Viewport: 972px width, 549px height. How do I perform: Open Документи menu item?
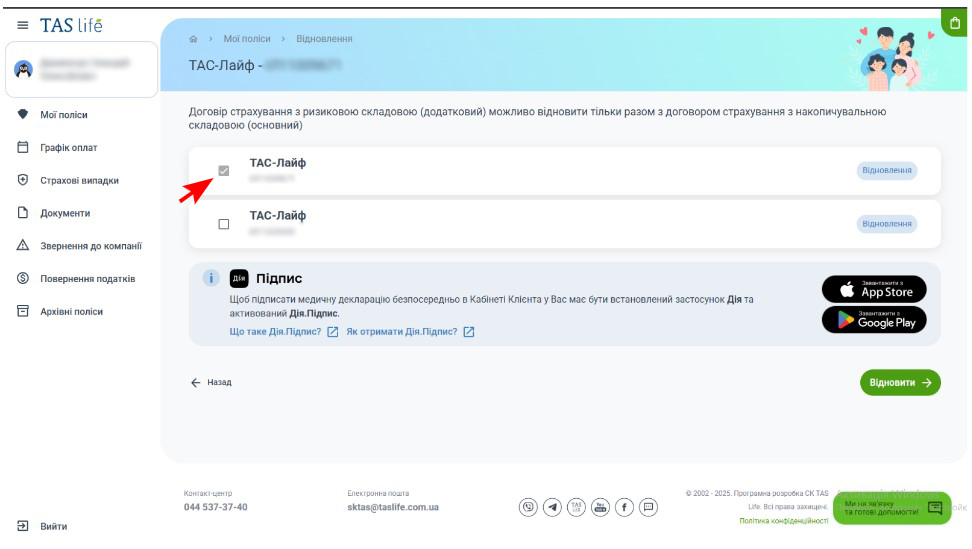click(x=65, y=213)
